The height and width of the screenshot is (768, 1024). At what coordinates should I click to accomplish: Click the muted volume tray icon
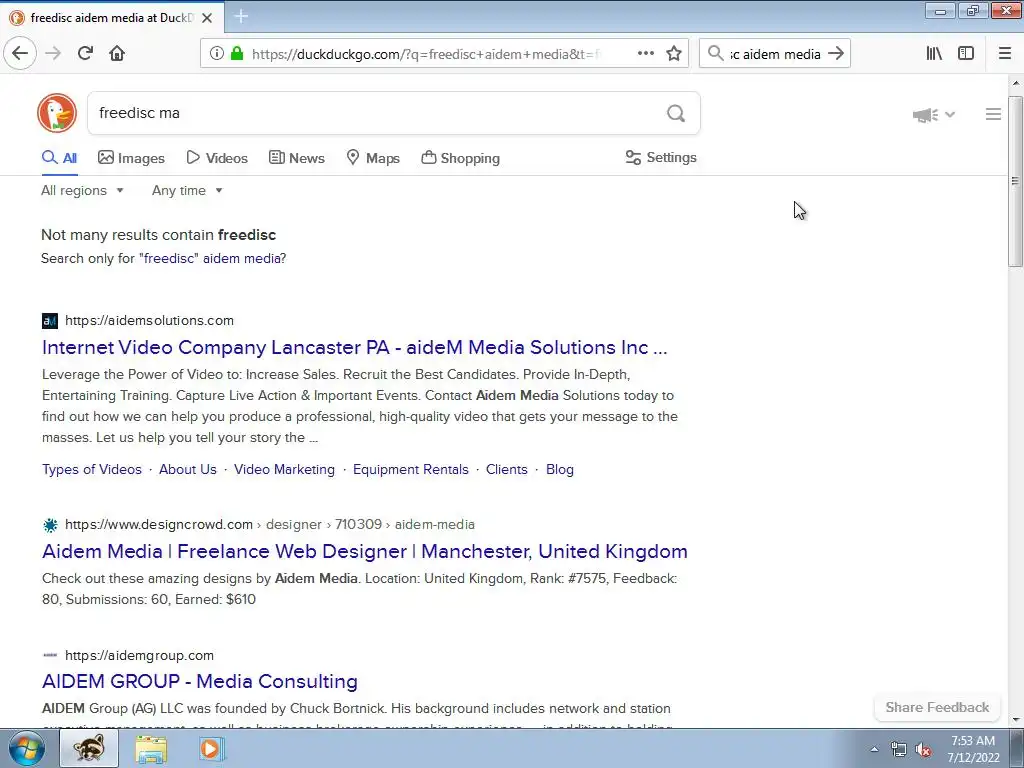pos(923,750)
